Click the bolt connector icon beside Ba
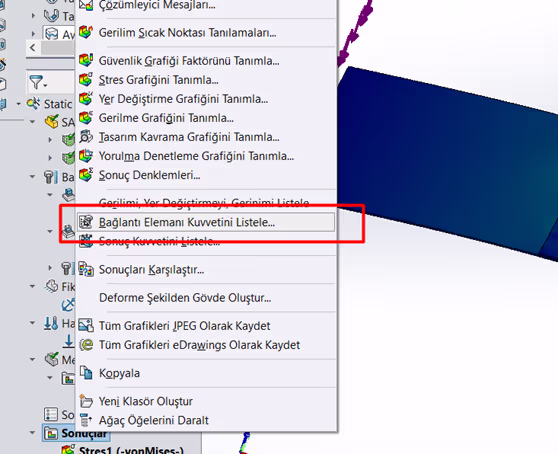 pyautogui.click(x=51, y=176)
